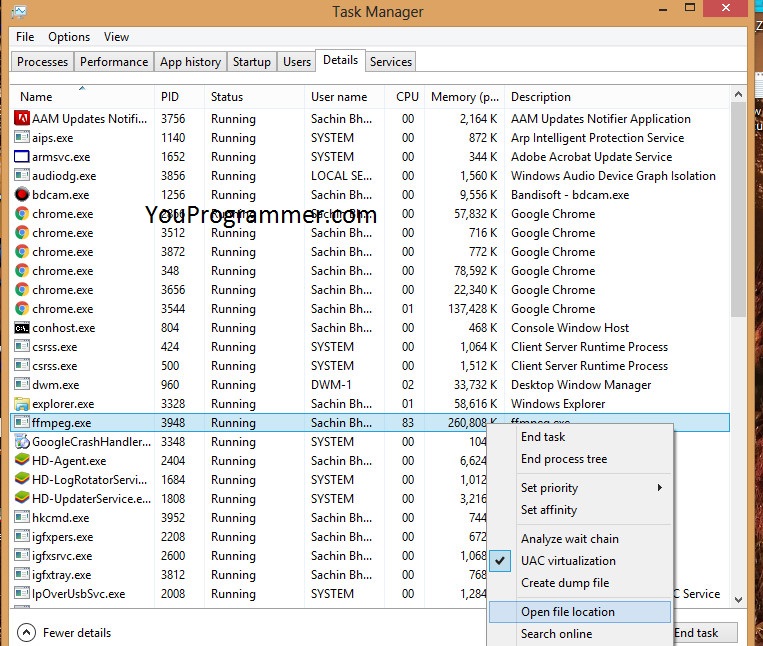763x646 pixels.
Task: Click the scrollbar down arrow
Action: point(738,599)
